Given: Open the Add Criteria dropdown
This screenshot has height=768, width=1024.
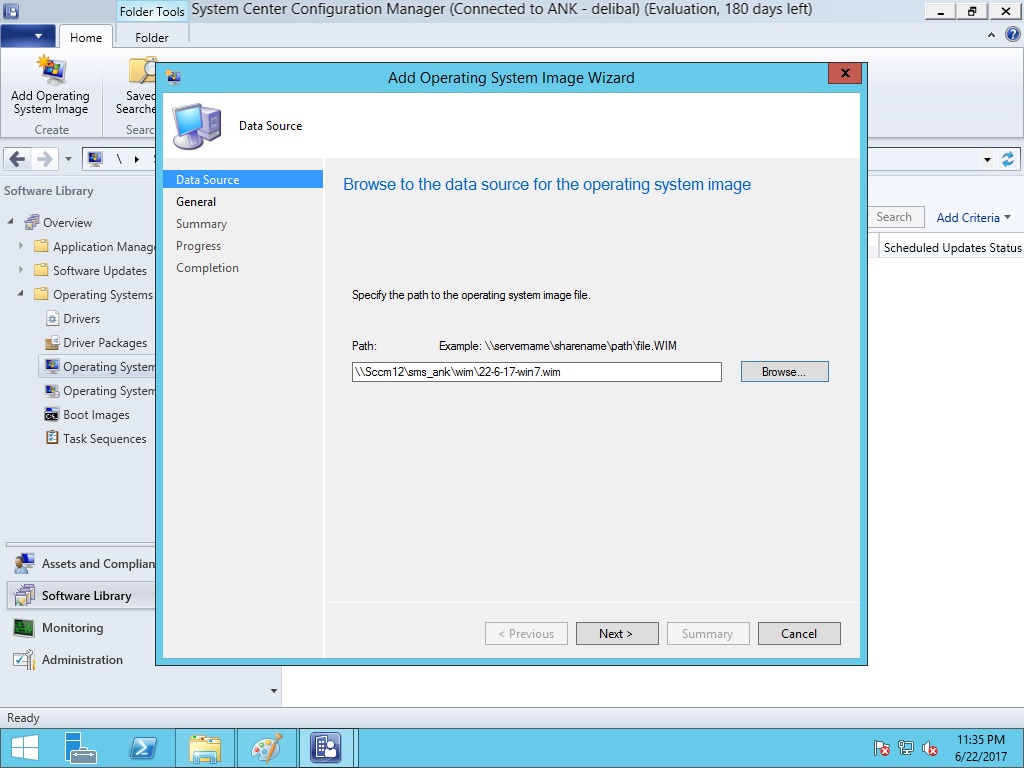Looking at the screenshot, I should click(x=973, y=218).
